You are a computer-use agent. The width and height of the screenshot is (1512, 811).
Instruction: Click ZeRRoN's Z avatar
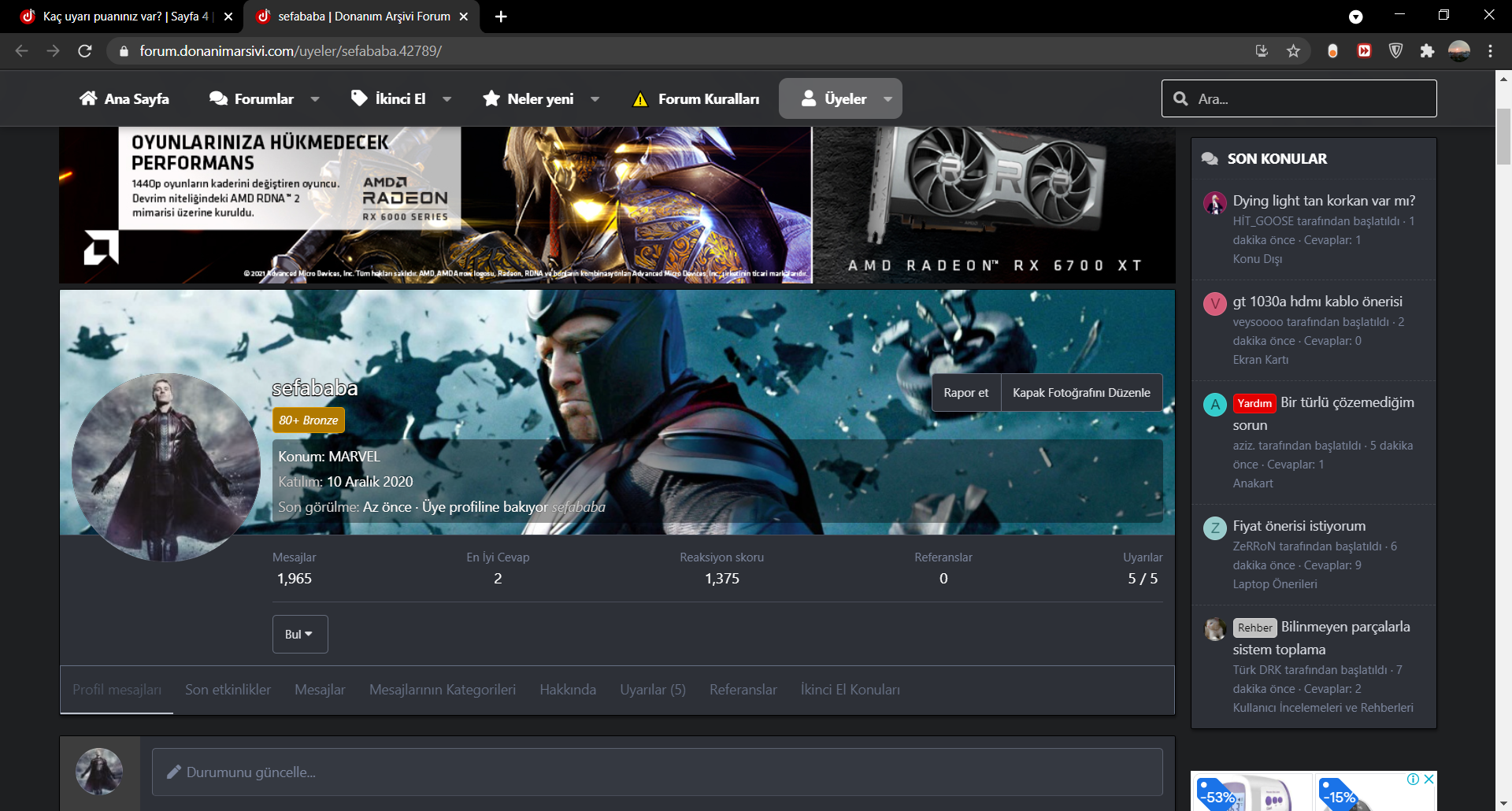tap(1215, 528)
